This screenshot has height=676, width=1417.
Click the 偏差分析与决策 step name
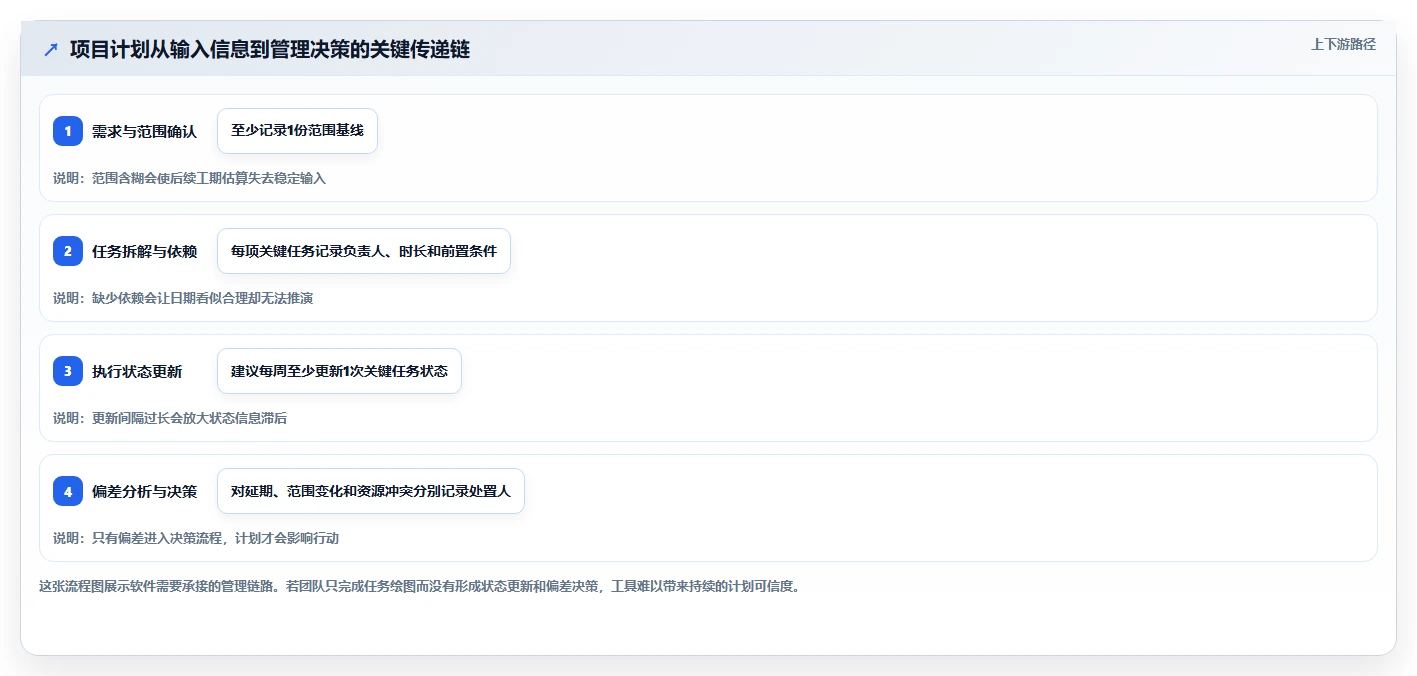[144, 492]
